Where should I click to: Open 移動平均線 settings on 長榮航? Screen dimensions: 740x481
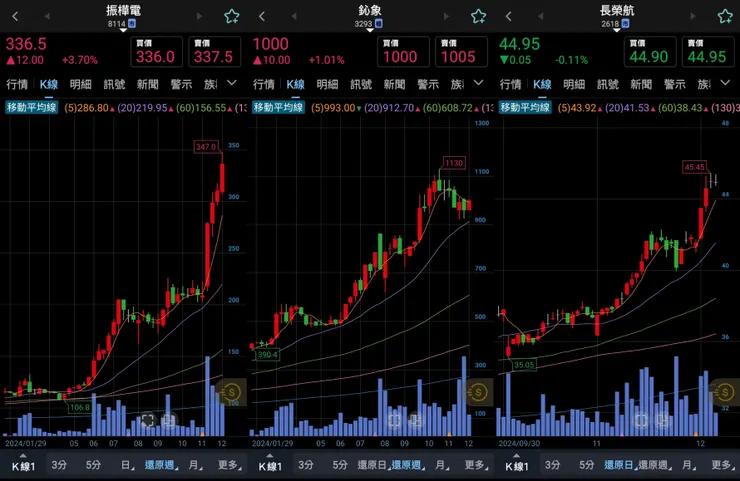(x=525, y=108)
